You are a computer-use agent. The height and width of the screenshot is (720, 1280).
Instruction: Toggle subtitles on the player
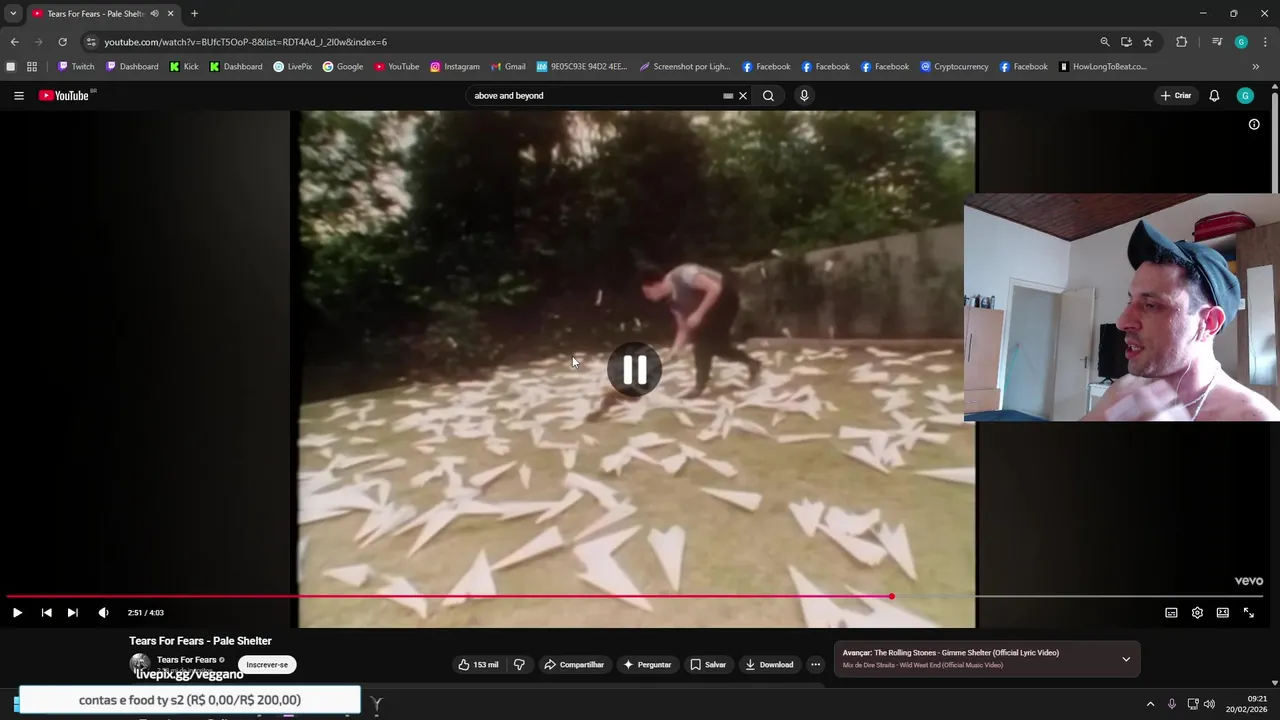click(x=1171, y=613)
